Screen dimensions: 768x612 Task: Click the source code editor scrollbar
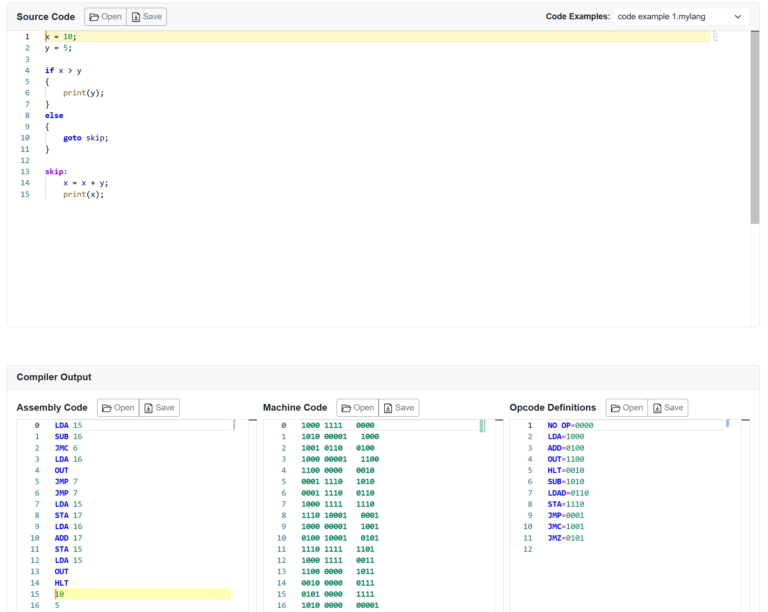click(754, 127)
